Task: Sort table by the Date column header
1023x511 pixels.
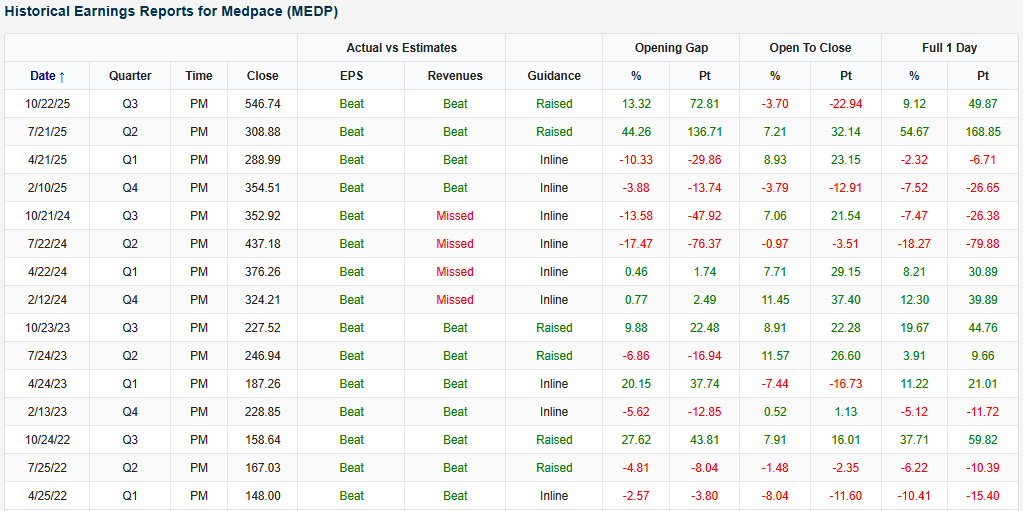Action: click(47, 75)
